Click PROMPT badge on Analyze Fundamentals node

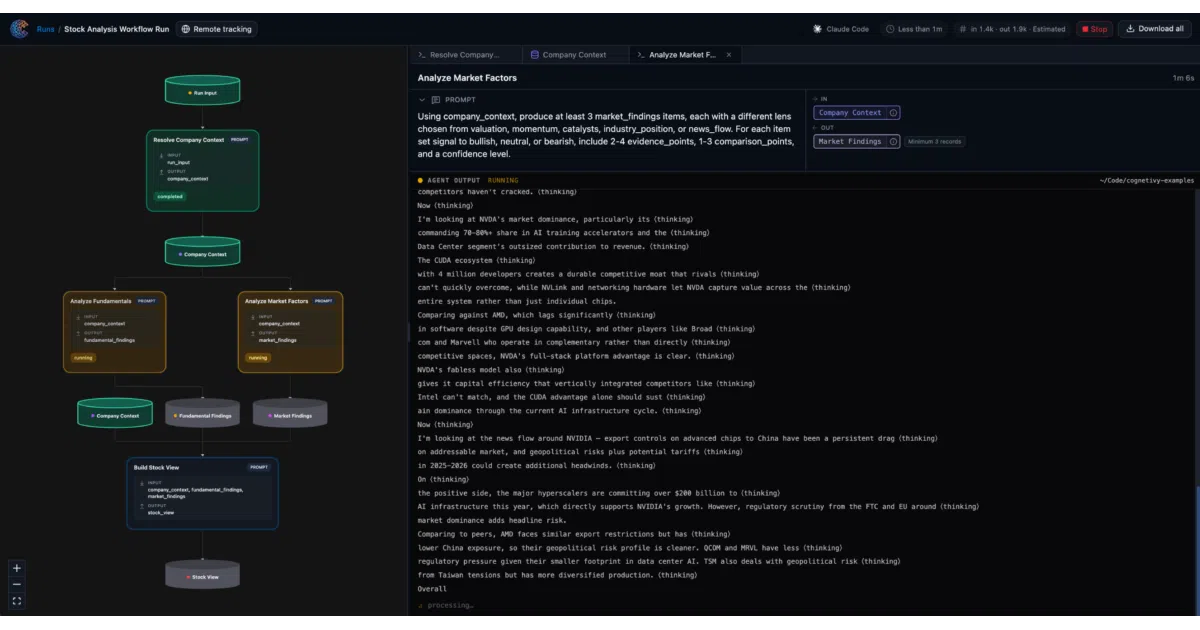coord(147,301)
